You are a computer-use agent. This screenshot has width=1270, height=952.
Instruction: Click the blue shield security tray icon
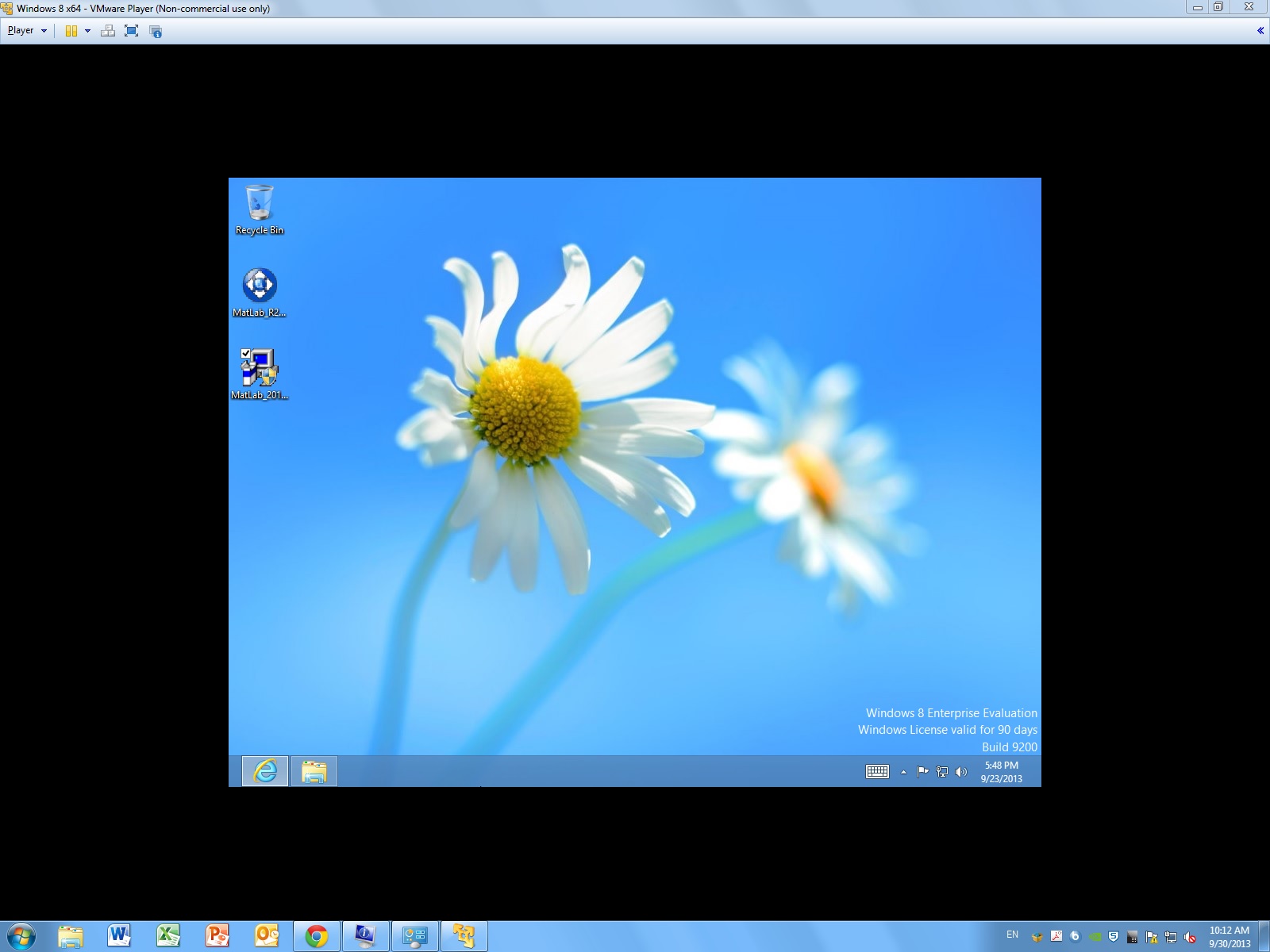1114,936
